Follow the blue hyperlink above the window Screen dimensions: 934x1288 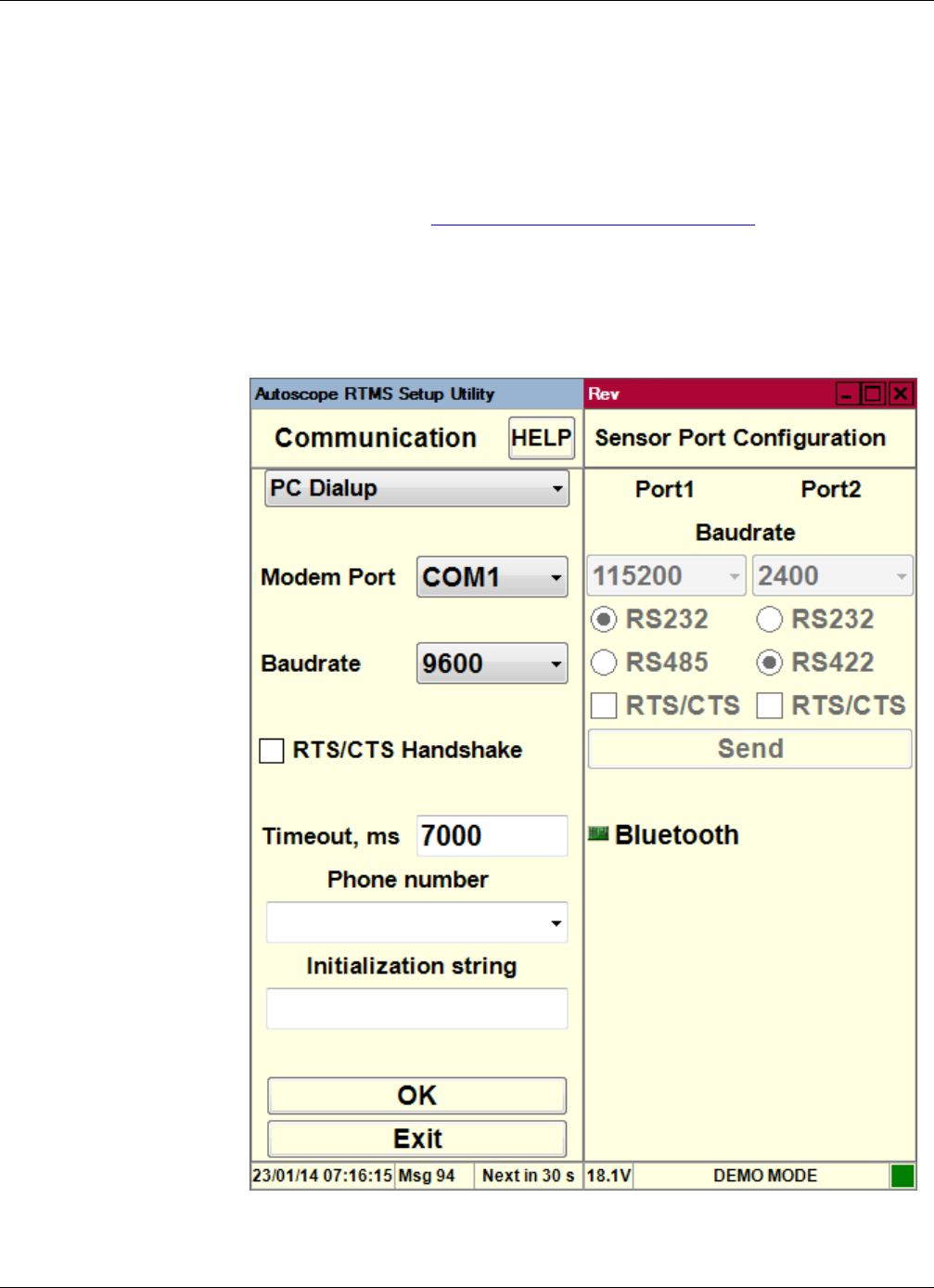(x=593, y=224)
